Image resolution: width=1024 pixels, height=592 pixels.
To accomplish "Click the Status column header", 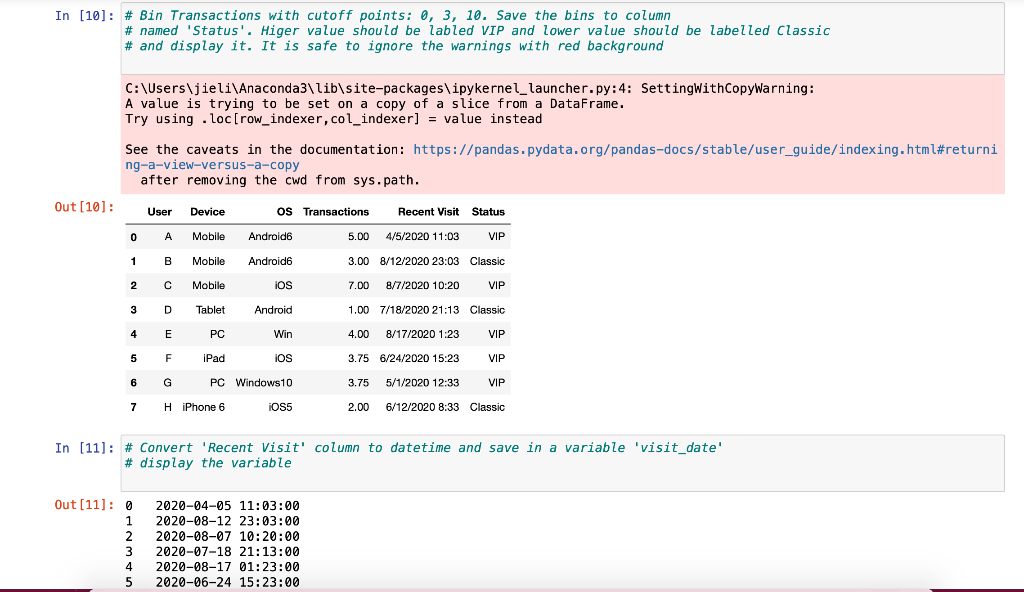I will (x=489, y=212).
